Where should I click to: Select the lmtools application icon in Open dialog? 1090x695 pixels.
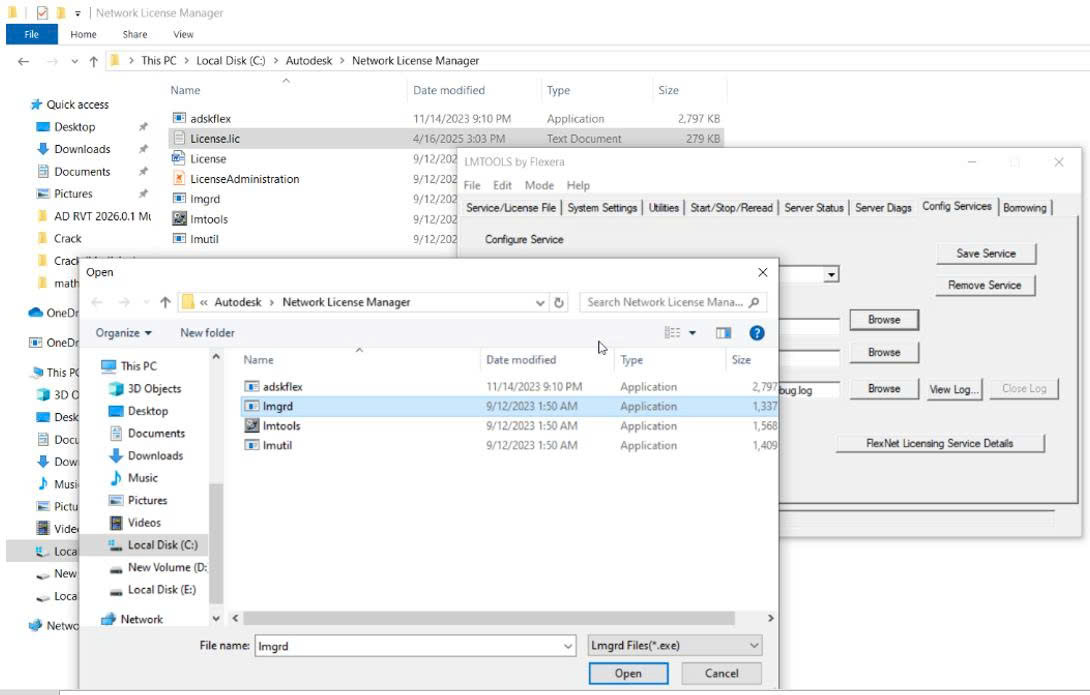pos(251,425)
